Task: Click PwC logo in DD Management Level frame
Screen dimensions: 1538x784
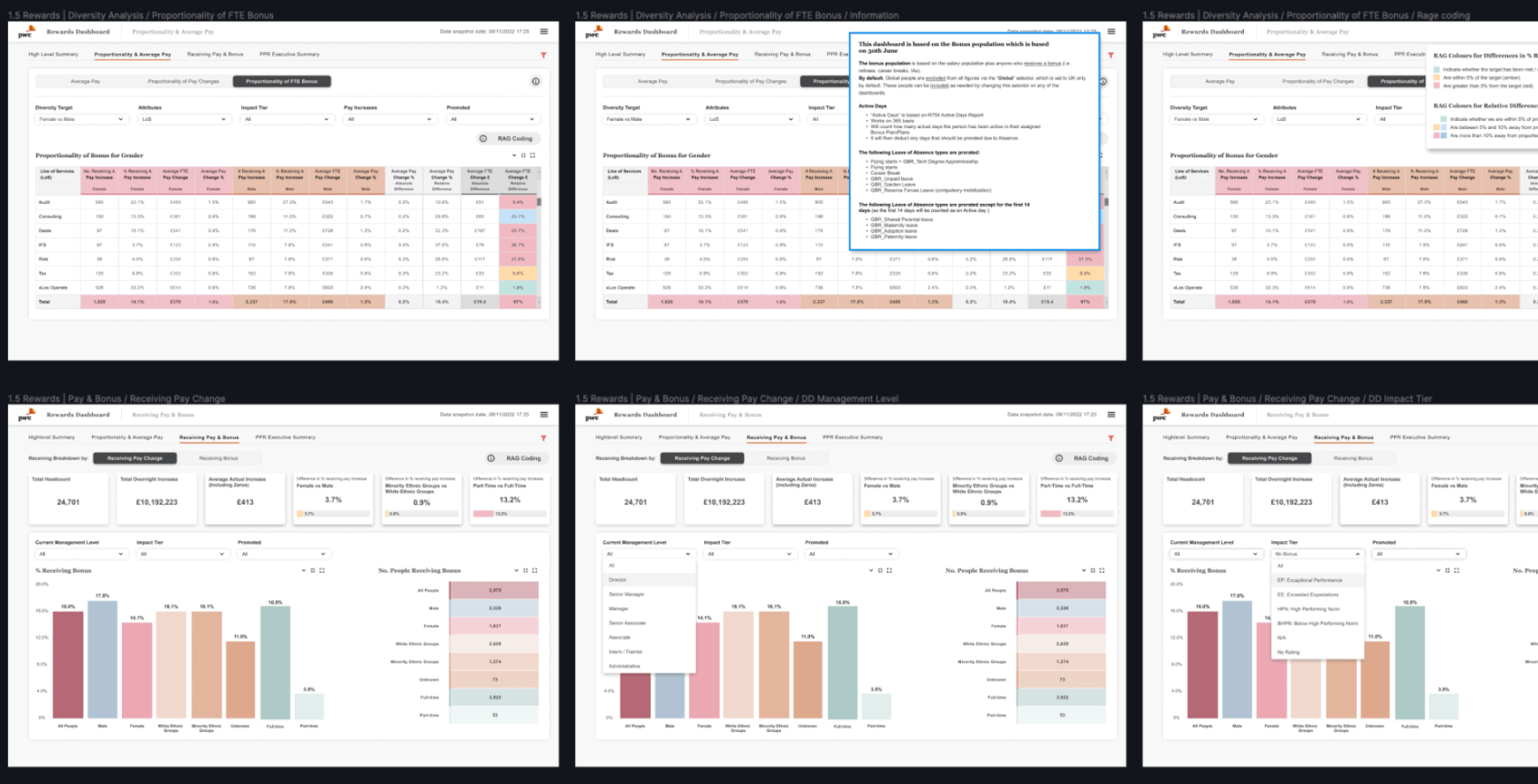Action: [592, 416]
